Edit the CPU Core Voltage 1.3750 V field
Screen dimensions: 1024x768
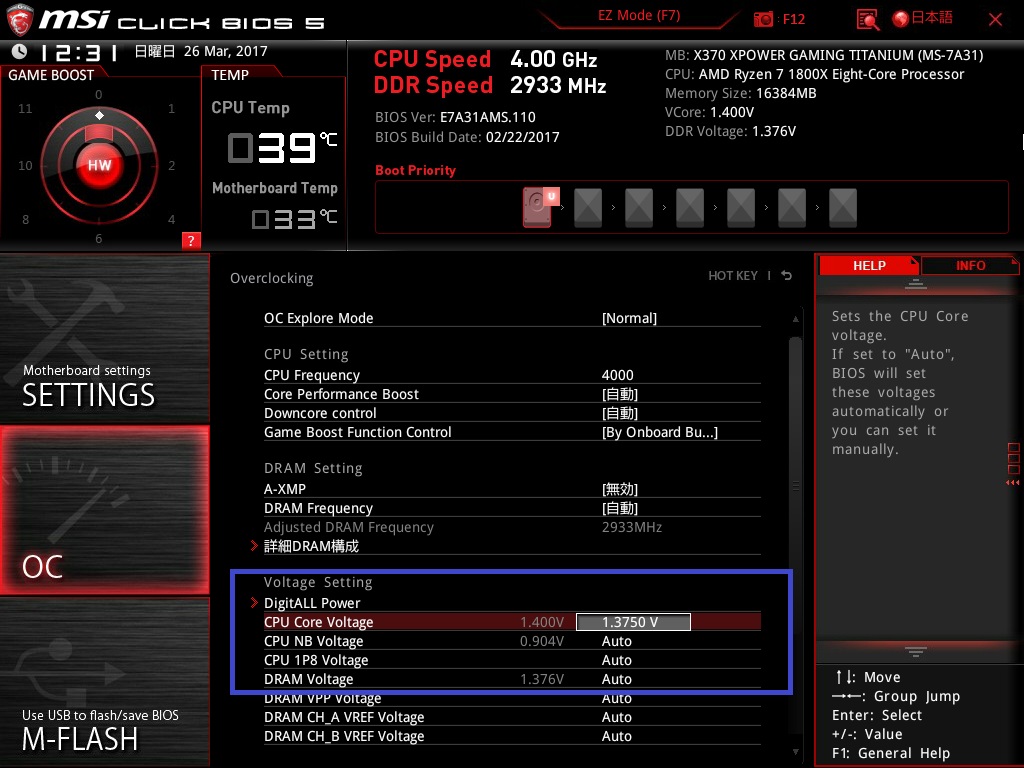(633, 622)
